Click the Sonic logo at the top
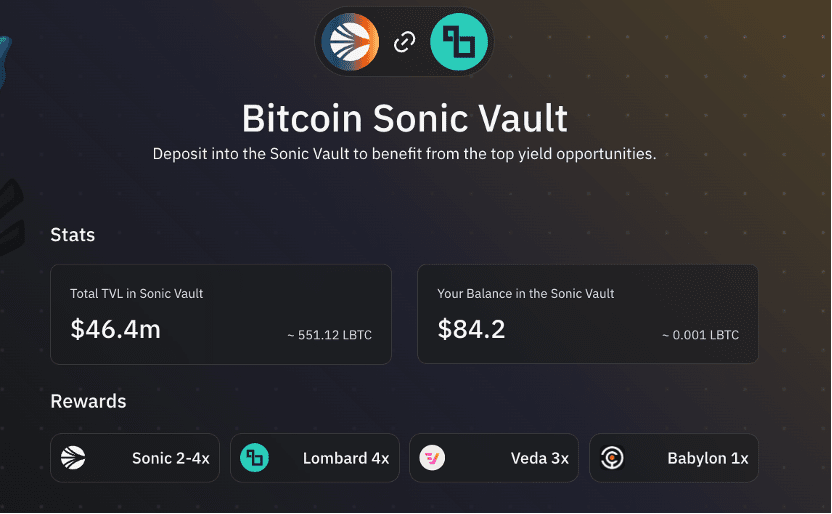 (x=350, y=42)
